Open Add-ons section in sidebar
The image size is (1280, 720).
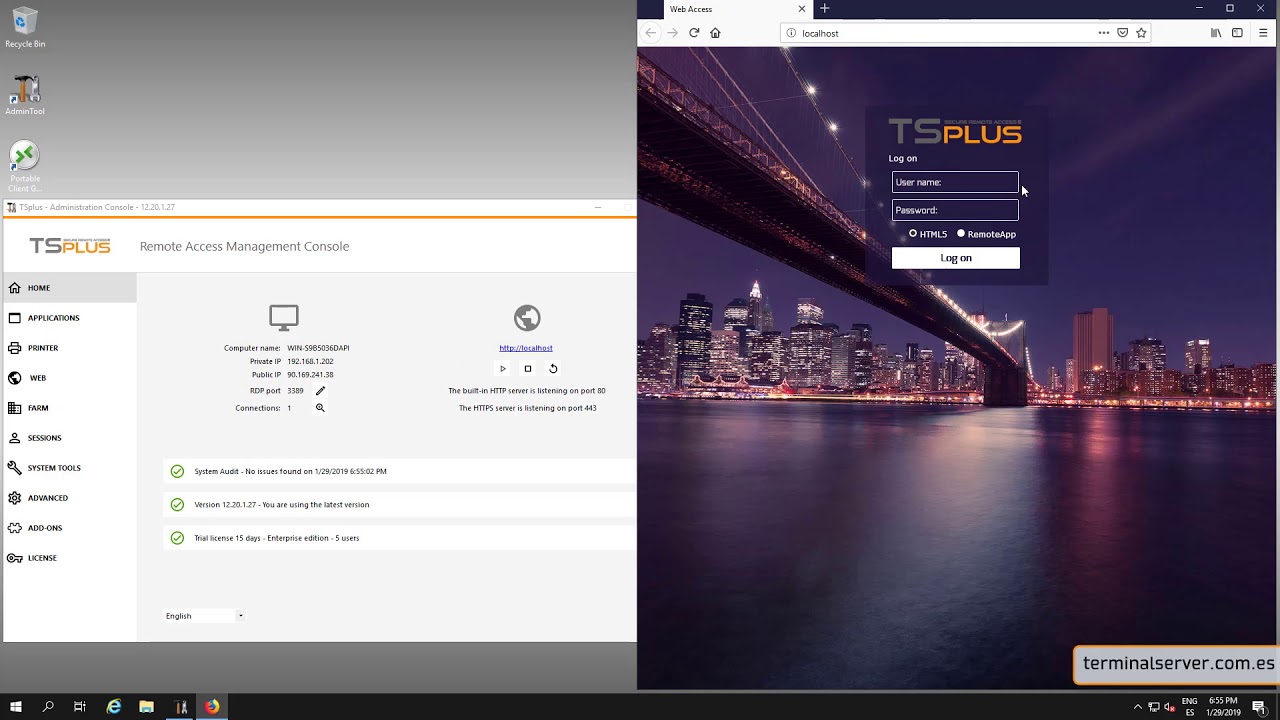(70, 528)
